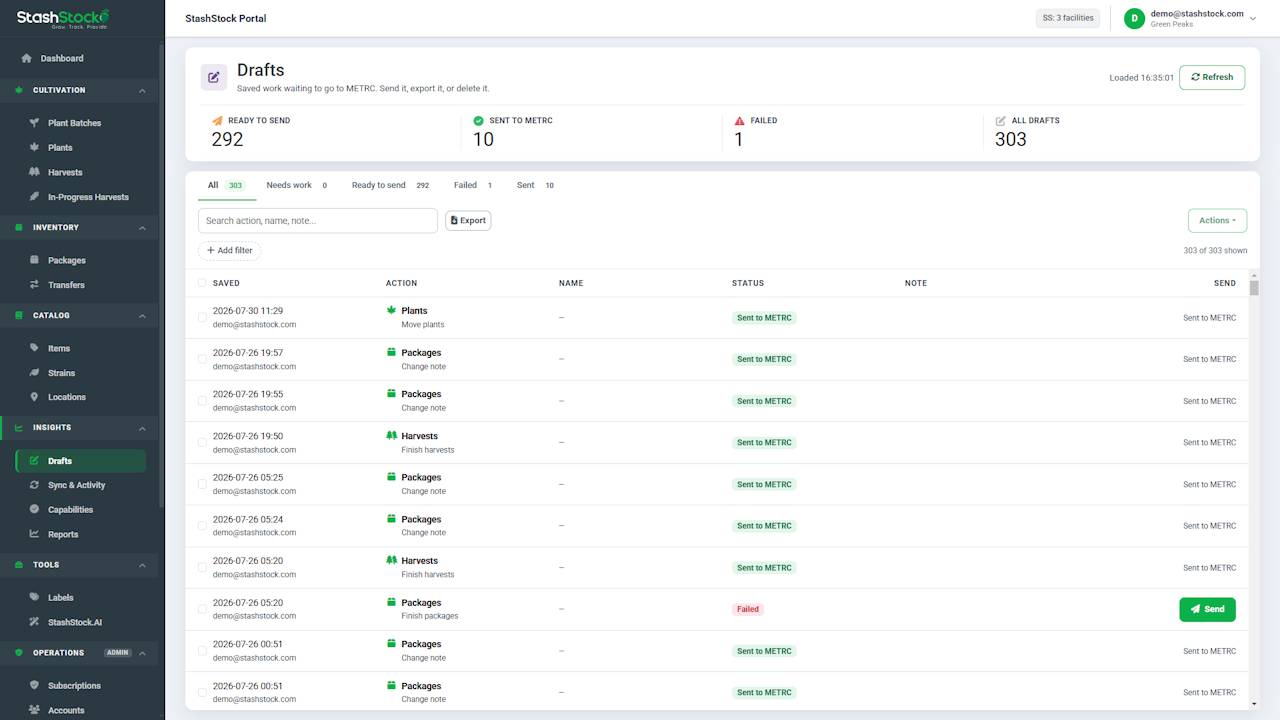Click the green Send button
This screenshot has height=720, width=1280.
1207,609
